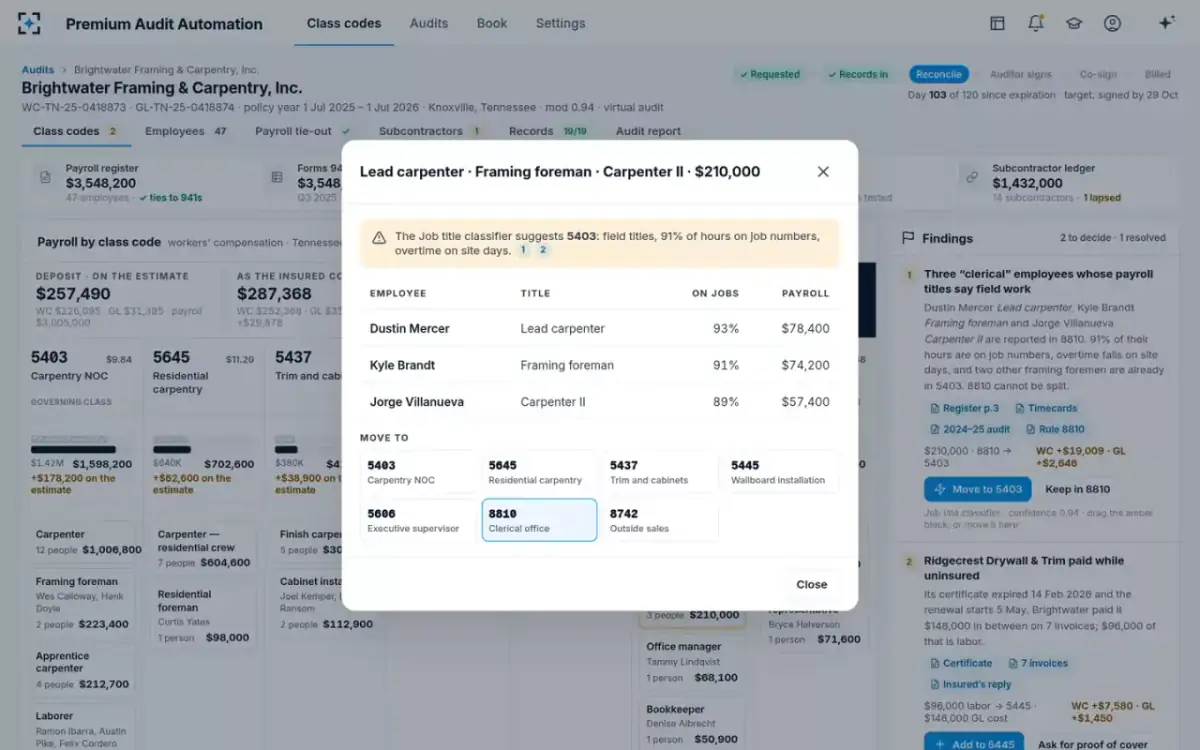Click the Auditor signs status step
This screenshot has height=750, width=1200.
click(1020, 74)
